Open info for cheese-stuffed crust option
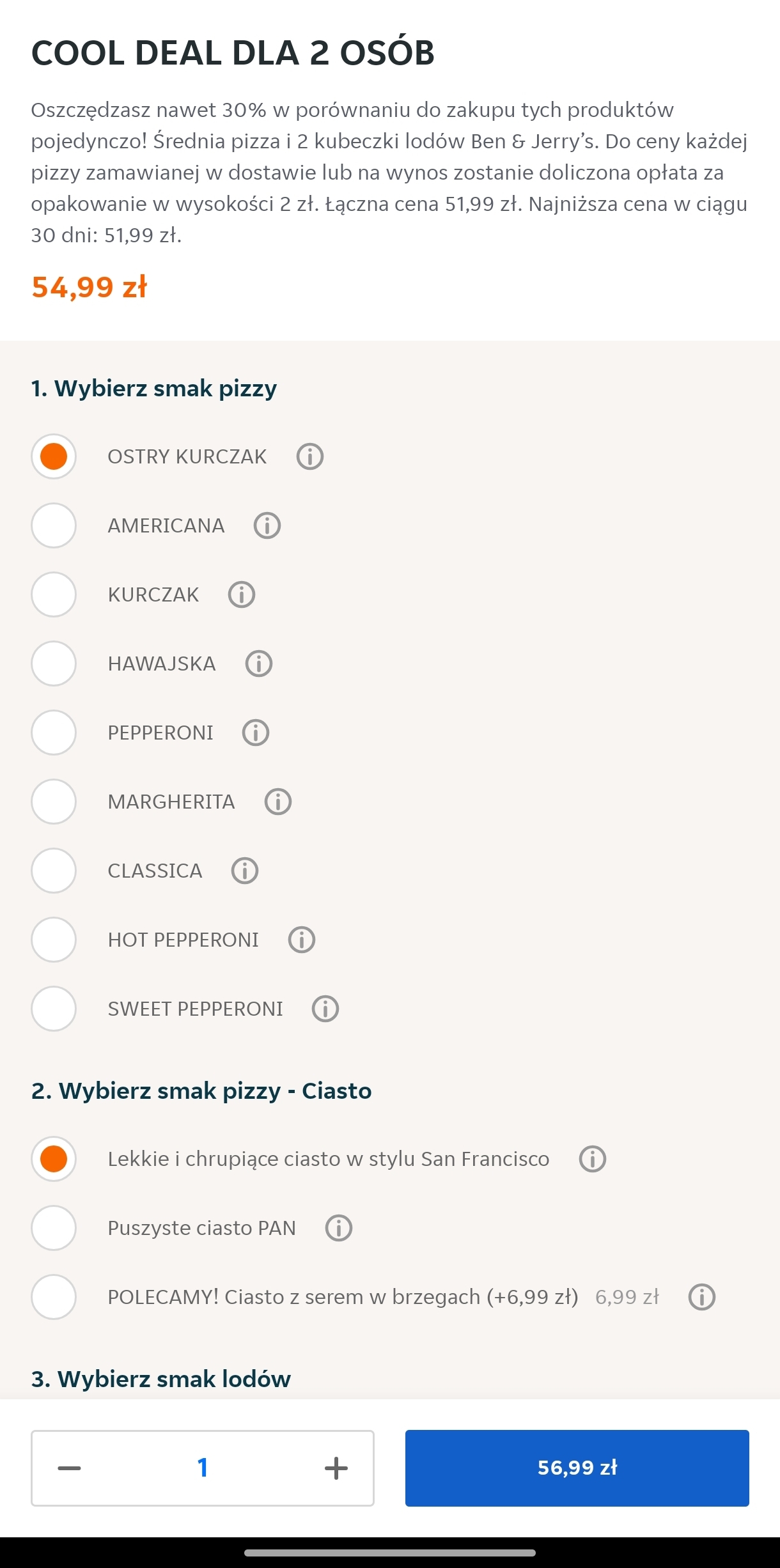This screenshot has width=780, height=1568. pyautogui.click(x=701, y=1297)
